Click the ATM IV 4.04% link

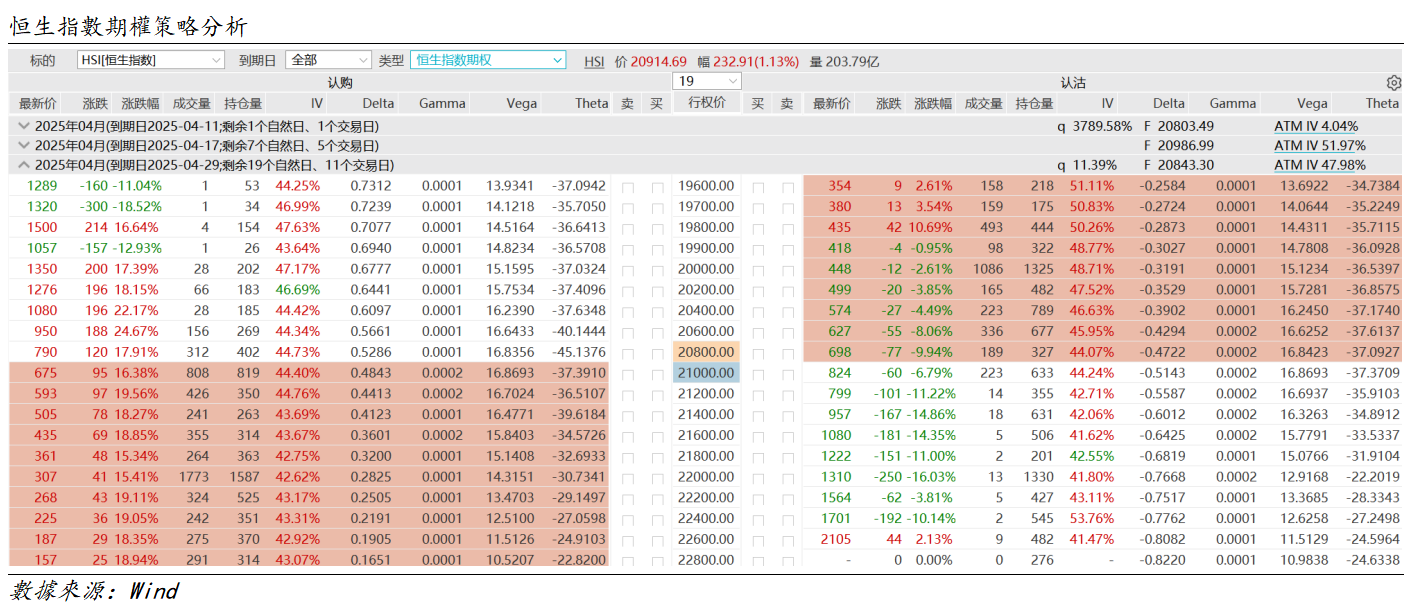point(1316,127)
